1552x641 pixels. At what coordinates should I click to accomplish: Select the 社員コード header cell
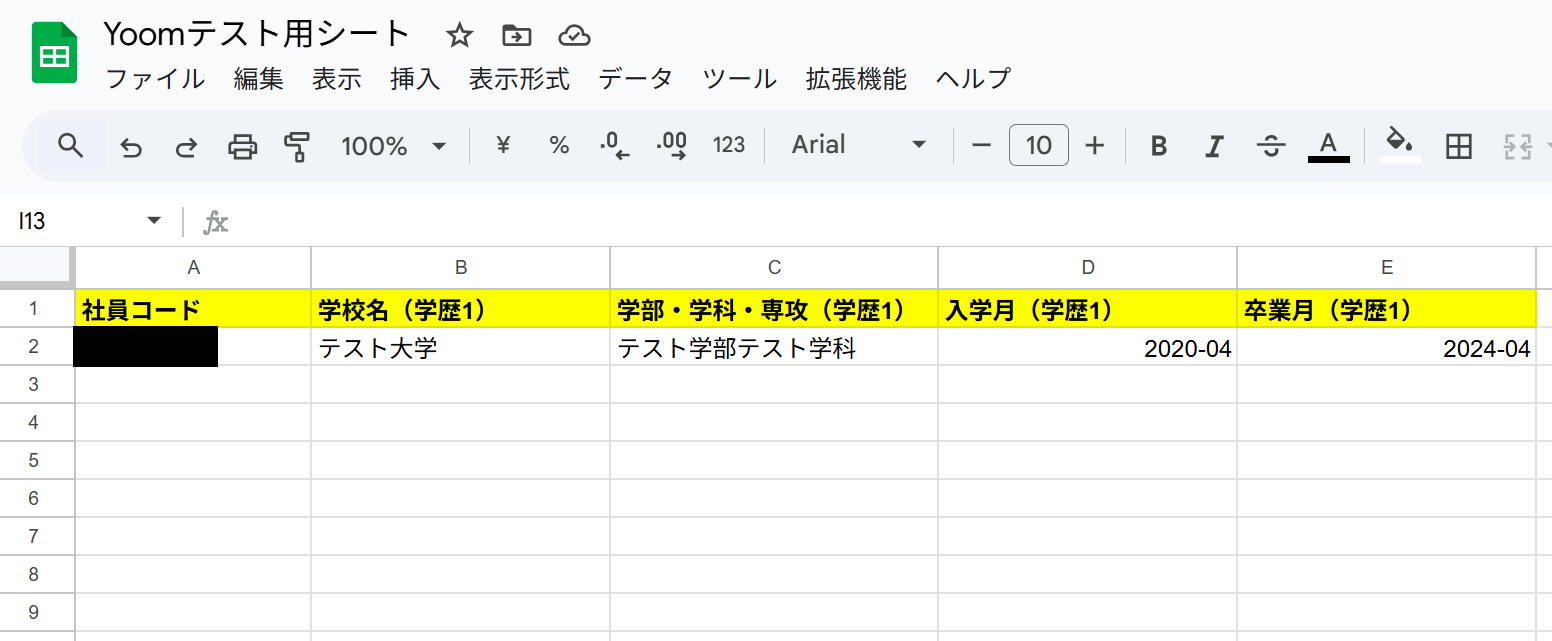193,309
